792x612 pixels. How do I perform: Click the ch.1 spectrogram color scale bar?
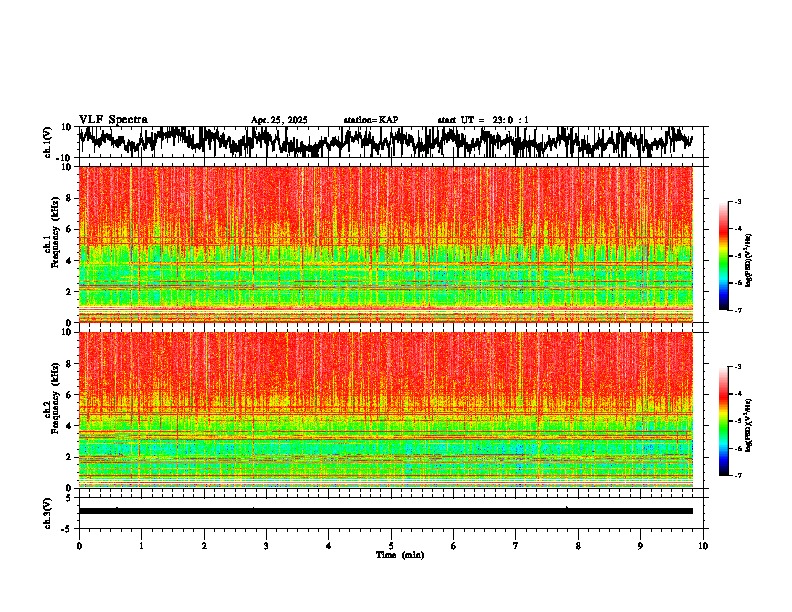(x=723, y=256)
